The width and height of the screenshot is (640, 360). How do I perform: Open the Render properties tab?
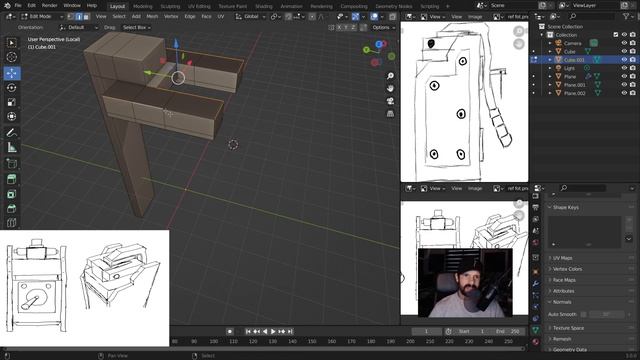pos(536,196)
